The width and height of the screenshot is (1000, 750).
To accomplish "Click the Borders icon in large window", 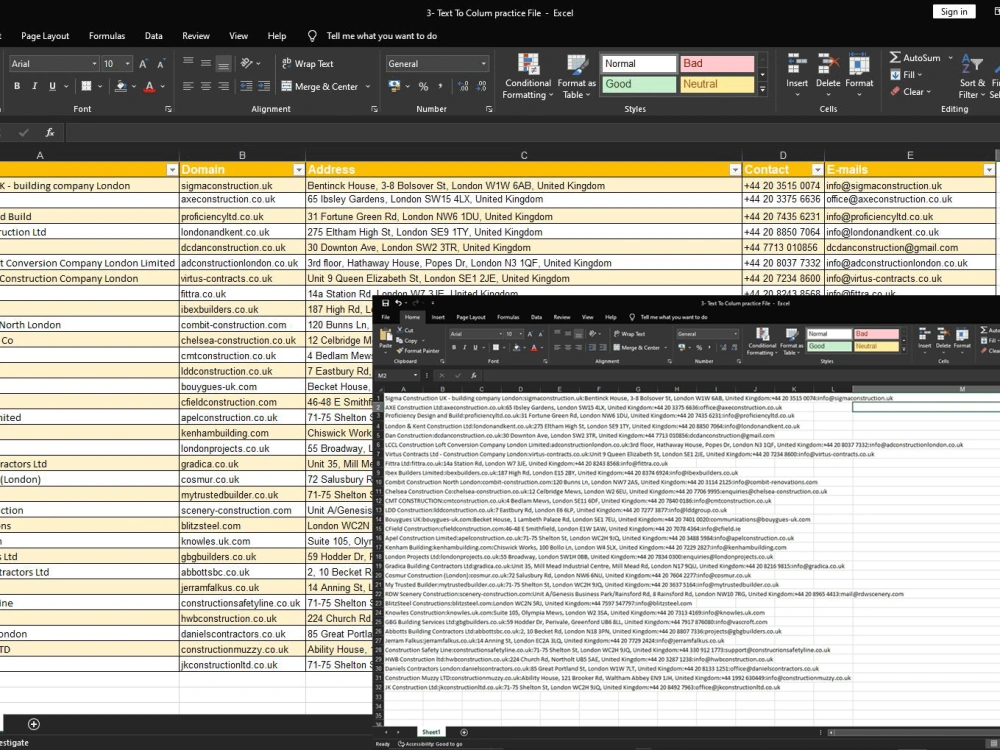I will pos(86,86).
